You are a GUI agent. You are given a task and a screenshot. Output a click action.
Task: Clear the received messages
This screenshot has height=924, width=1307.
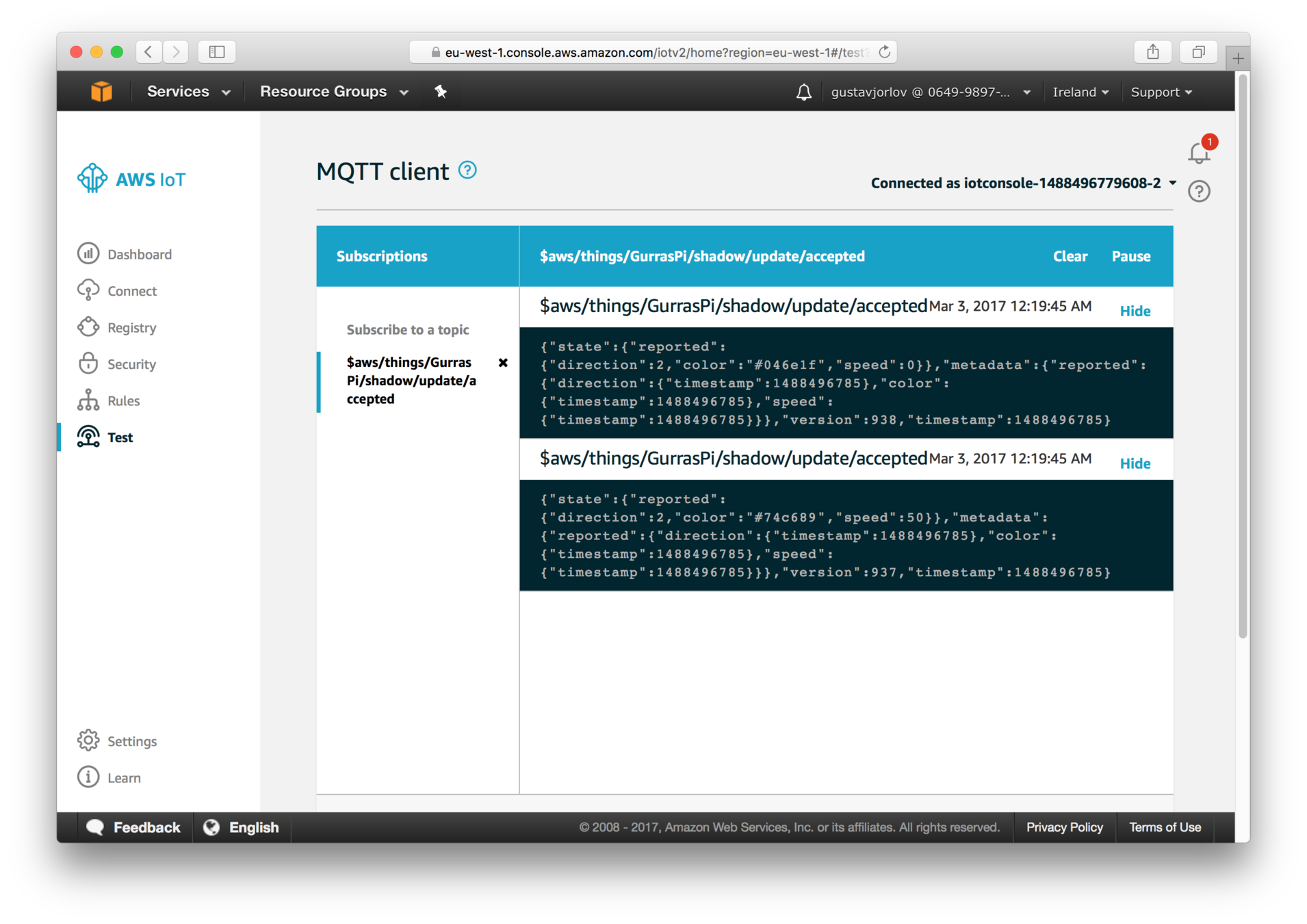tap(1070, 256)
